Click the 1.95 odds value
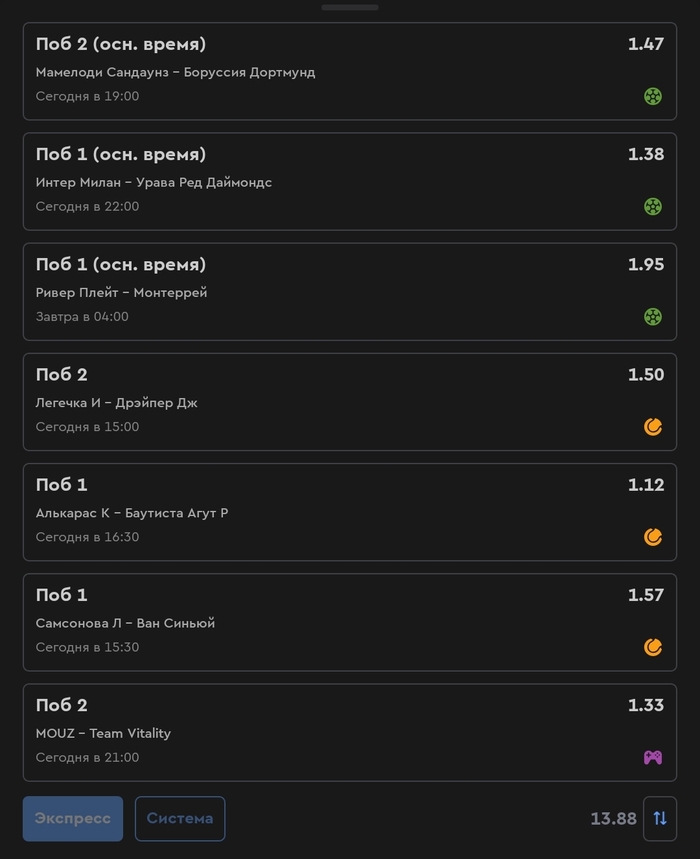Screen dimensions: 700x859 [x=646, y=265]
